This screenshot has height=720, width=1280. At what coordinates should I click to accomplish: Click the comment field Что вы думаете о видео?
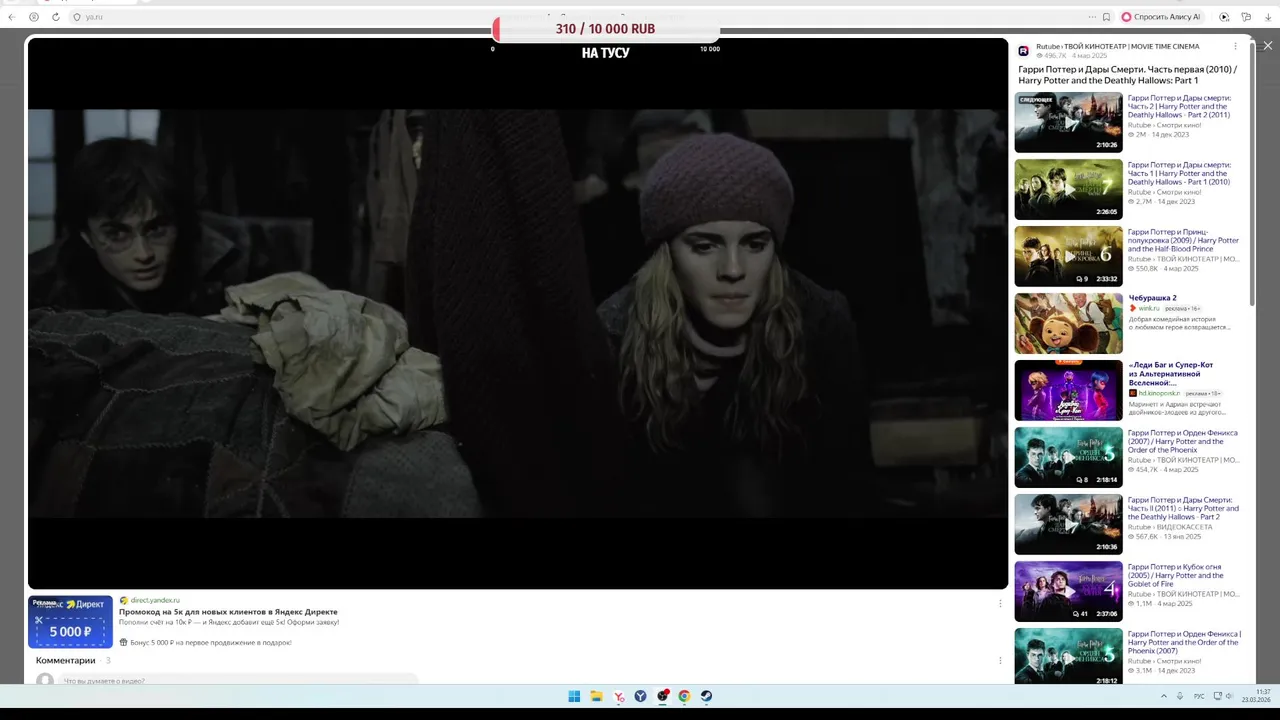[x=240, y=680]
